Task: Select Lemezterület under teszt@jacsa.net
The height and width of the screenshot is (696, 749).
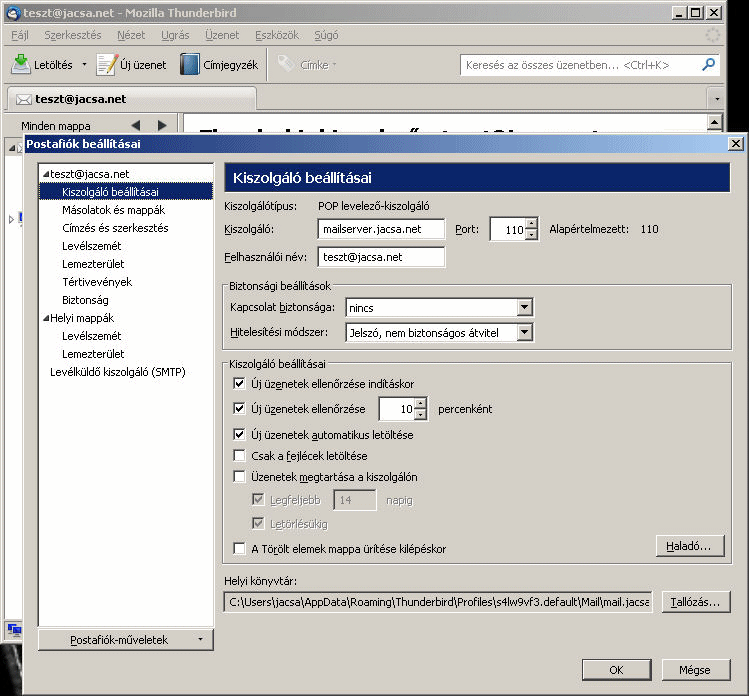Action: 93,264
